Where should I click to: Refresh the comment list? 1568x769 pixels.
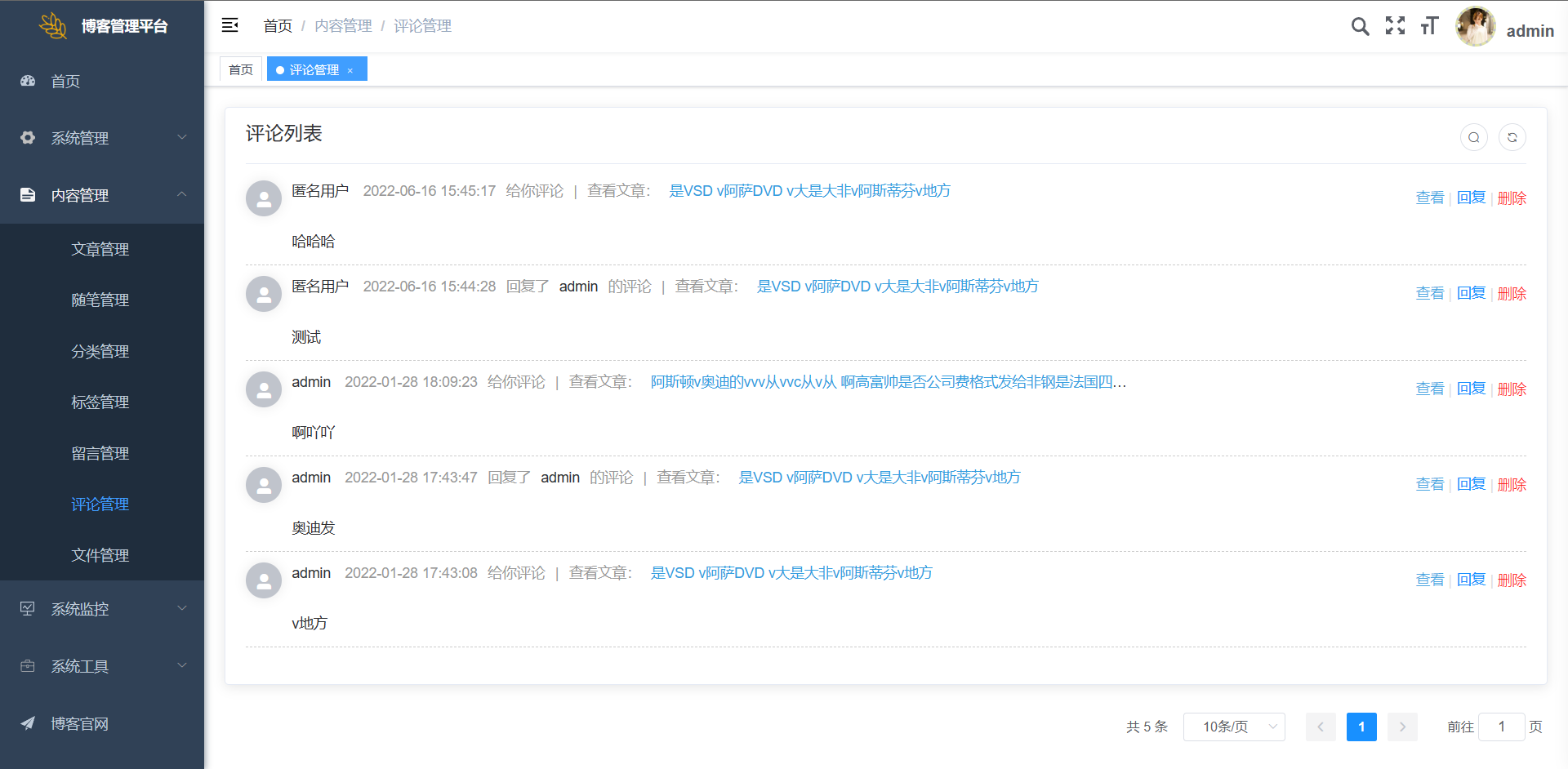pos(1512,137)
